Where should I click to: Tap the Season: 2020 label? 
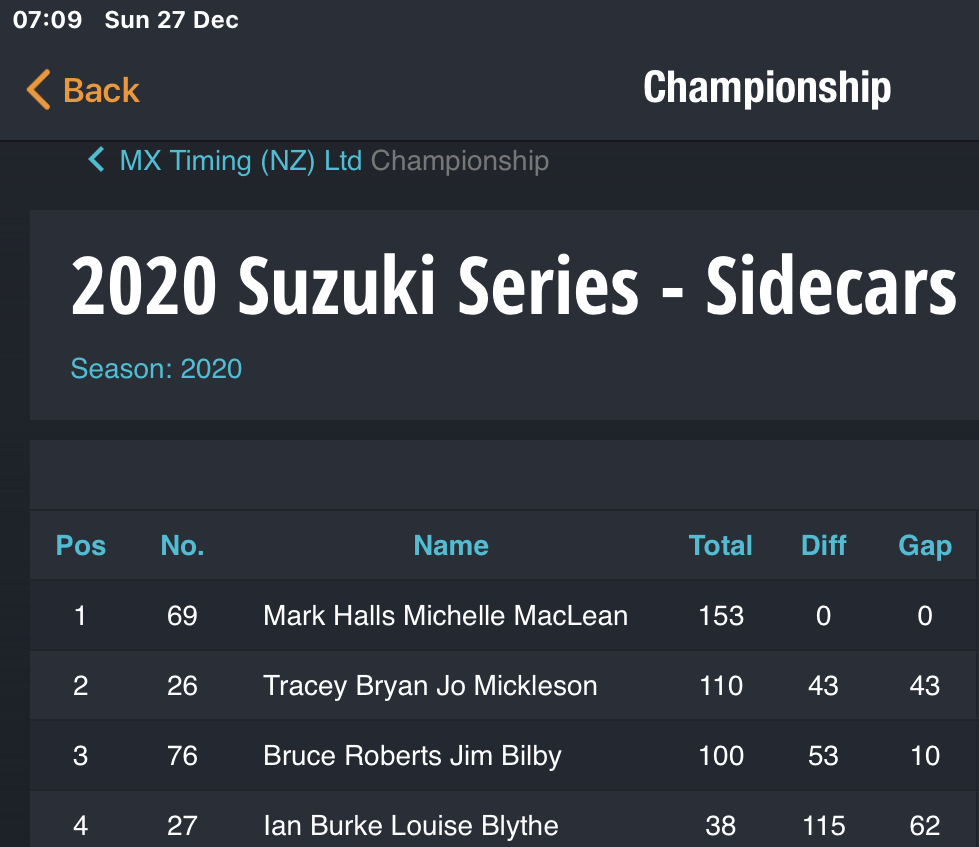[x=156, y=368]
